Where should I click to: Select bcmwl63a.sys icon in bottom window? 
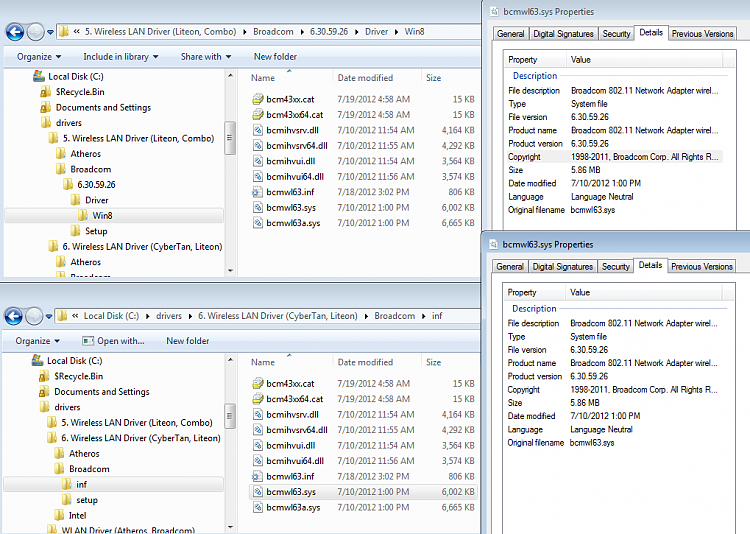(x=258, y=507)
